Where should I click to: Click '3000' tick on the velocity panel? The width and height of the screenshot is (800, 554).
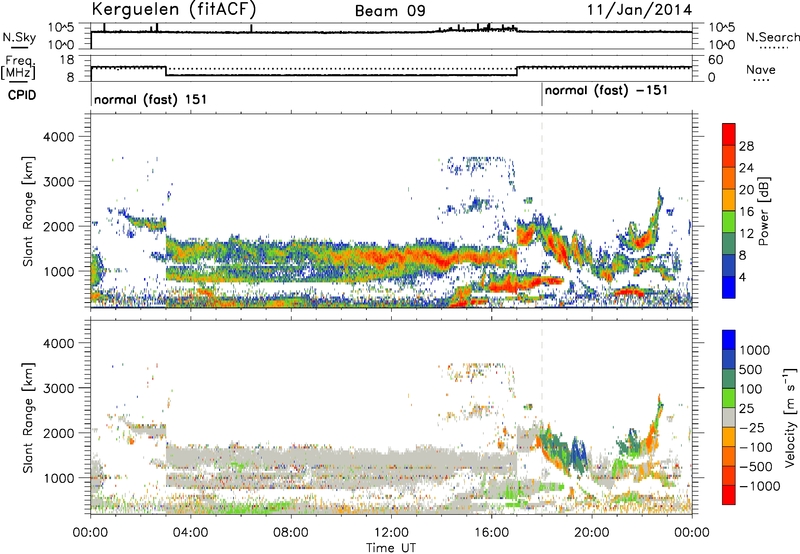click(59, 388)
